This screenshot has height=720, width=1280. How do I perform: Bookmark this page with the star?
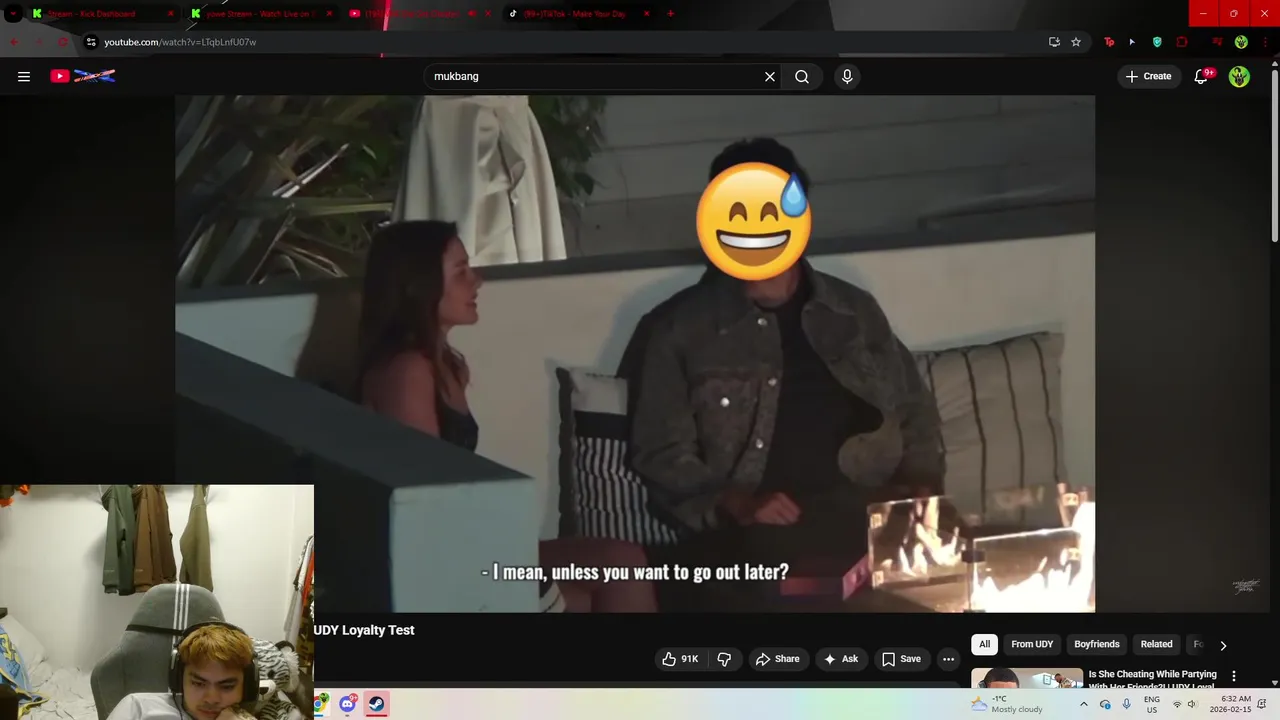coord(1076,42)
